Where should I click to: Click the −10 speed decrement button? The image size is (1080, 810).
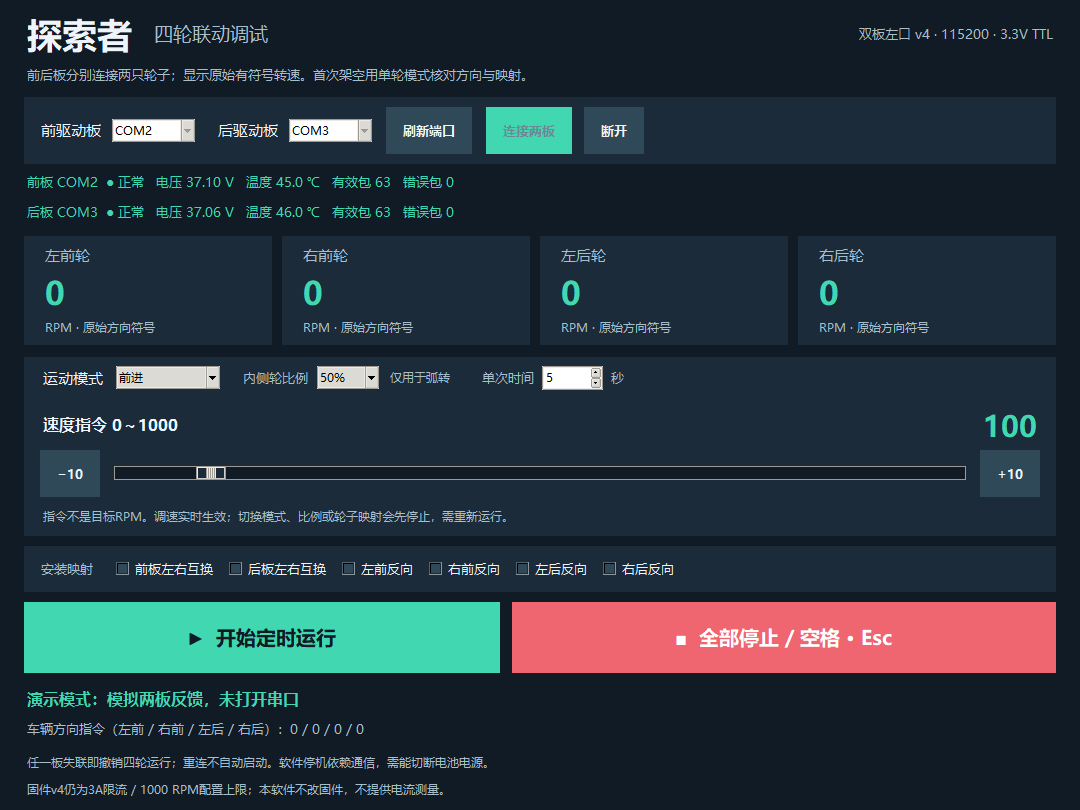pyautogui.click(x=70, y=474)
